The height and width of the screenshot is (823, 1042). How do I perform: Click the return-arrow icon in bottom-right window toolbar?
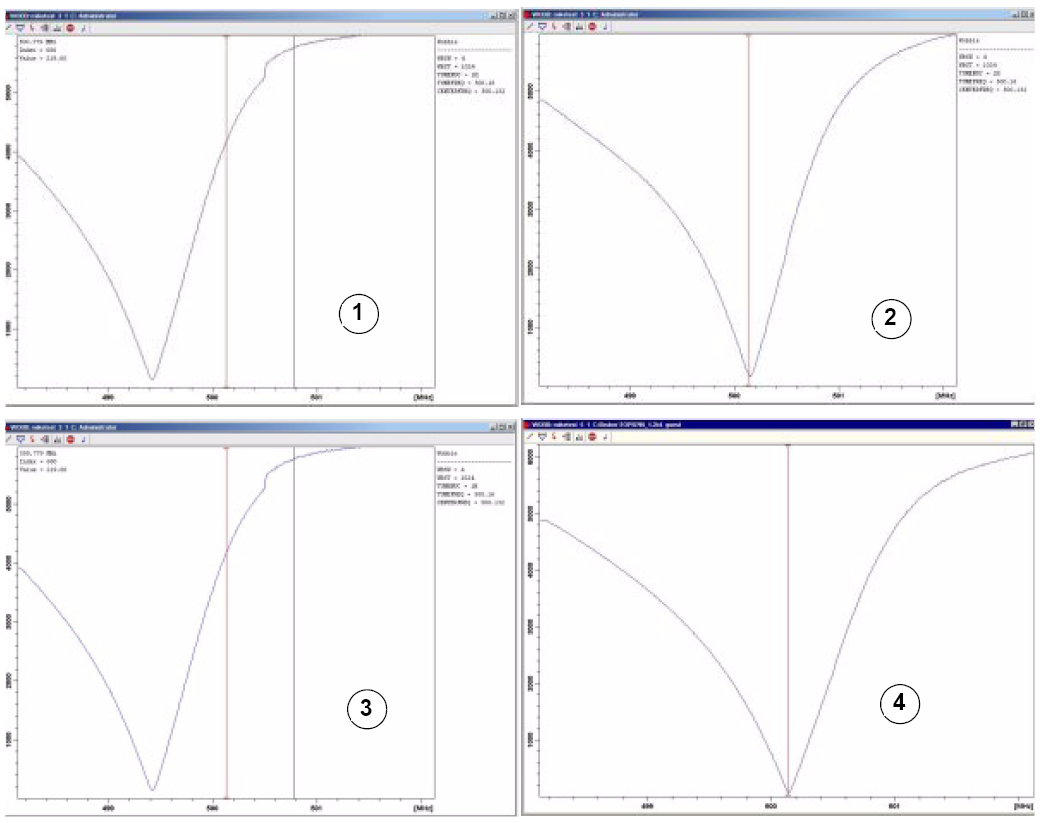point(605,437)
